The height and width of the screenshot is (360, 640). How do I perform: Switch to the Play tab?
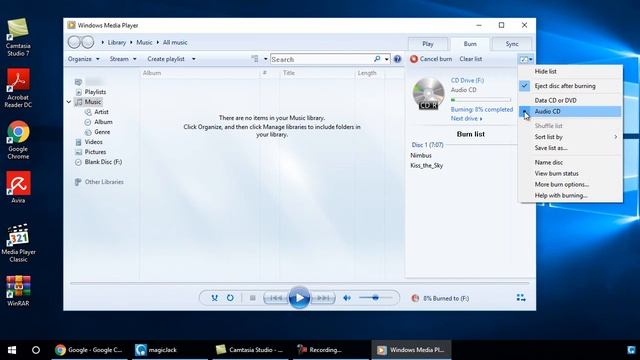tap(427, 44)
